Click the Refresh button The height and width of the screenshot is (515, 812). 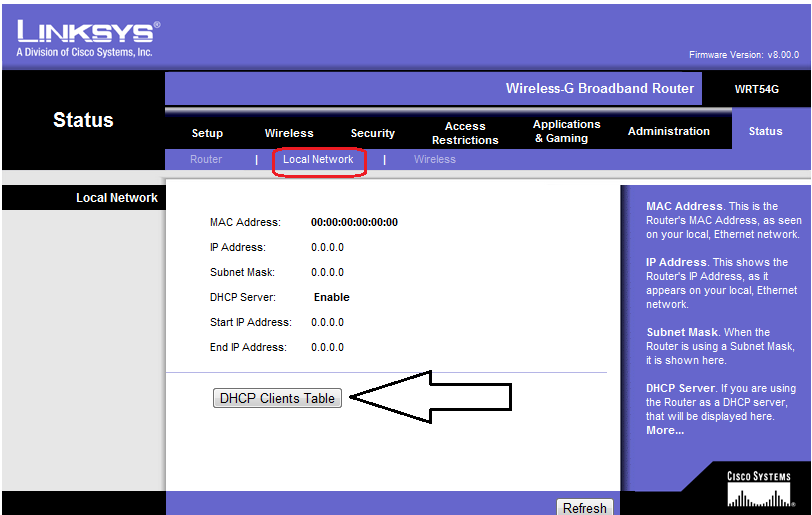pos(585,507)
